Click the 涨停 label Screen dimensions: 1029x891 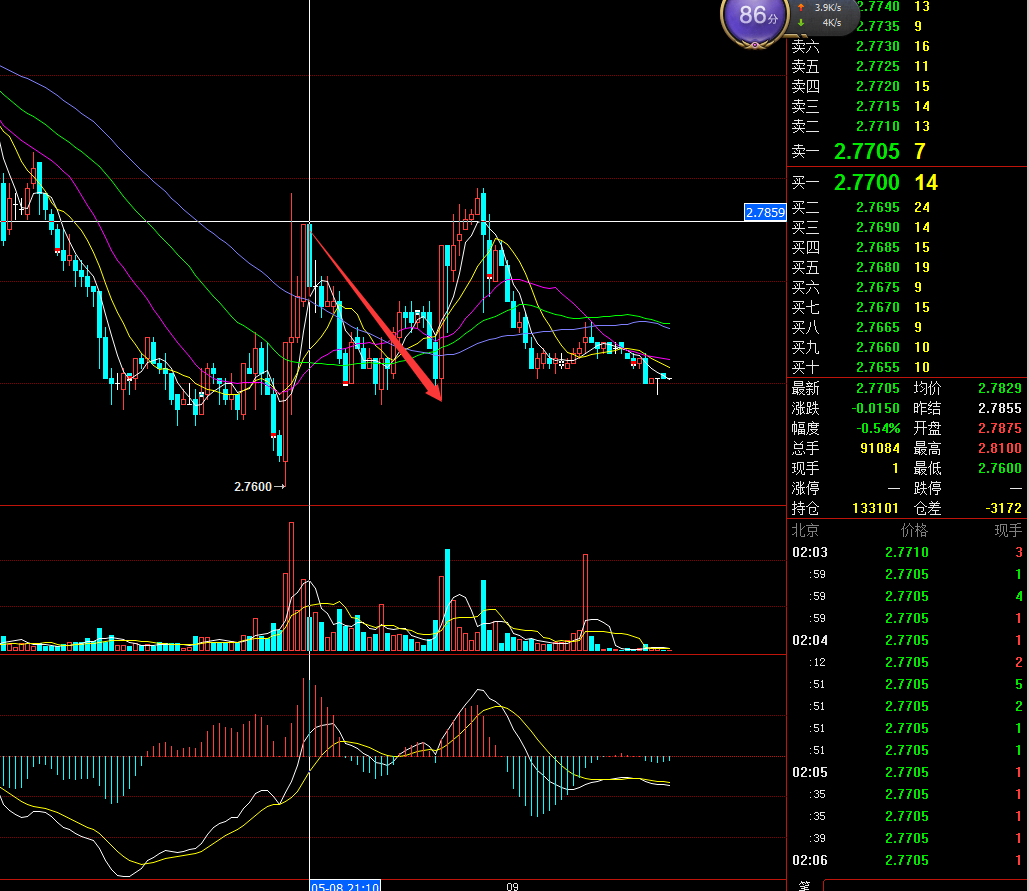point(805,488)
